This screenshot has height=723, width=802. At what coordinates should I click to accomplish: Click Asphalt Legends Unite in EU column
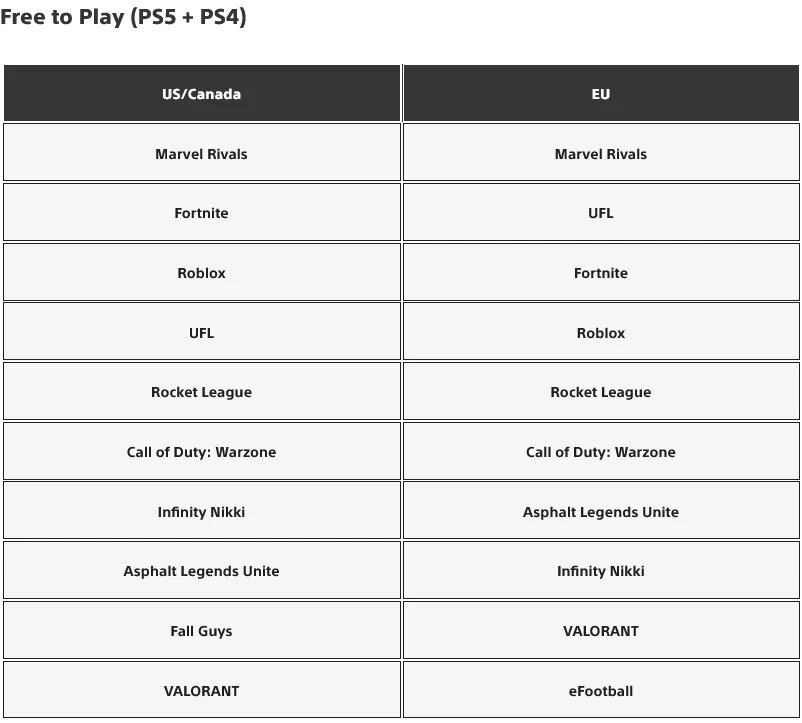[601, 510]
